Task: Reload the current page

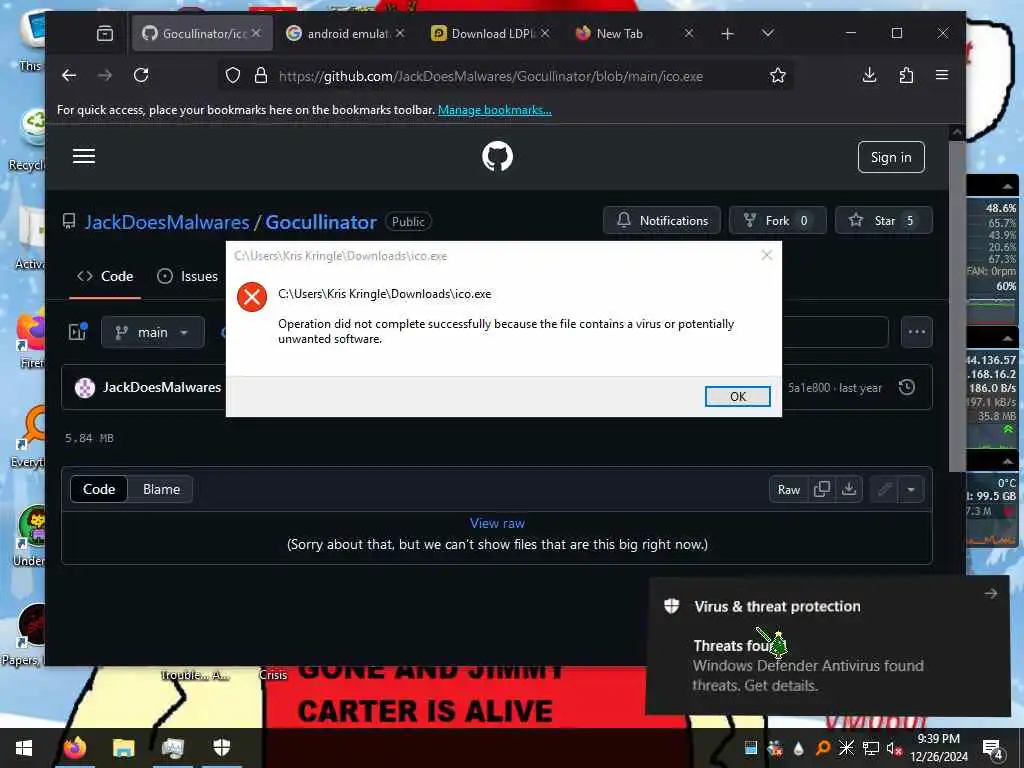Action: click(x=141, y=75)
